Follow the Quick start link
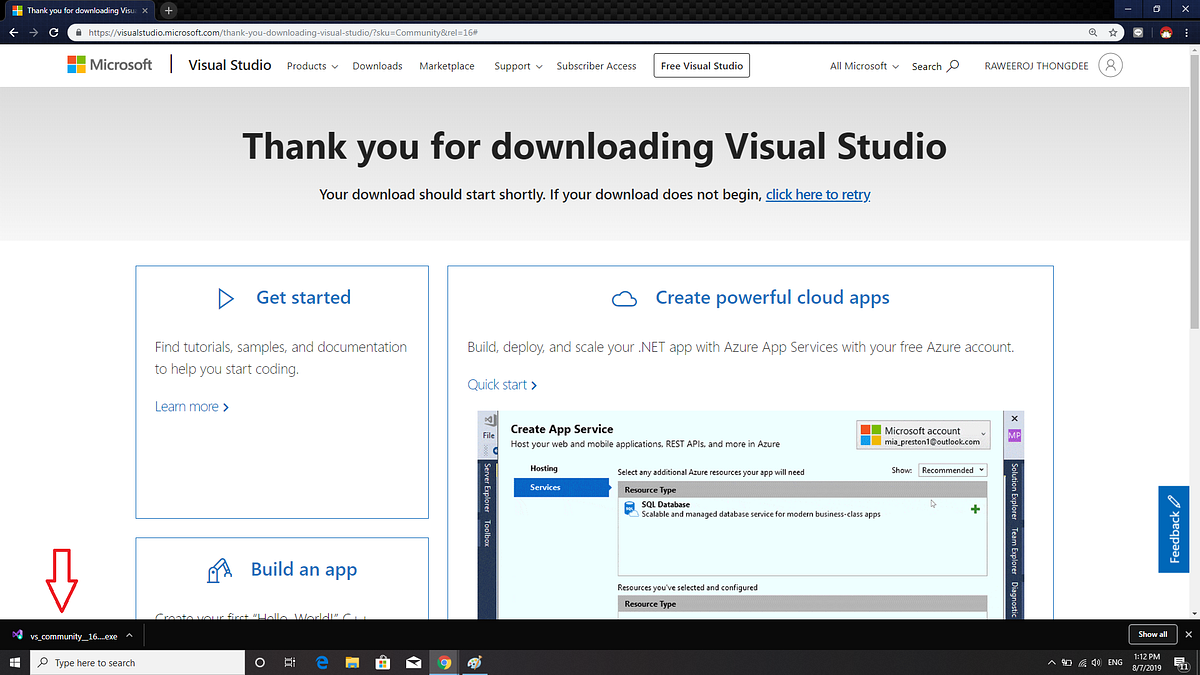 502,385
